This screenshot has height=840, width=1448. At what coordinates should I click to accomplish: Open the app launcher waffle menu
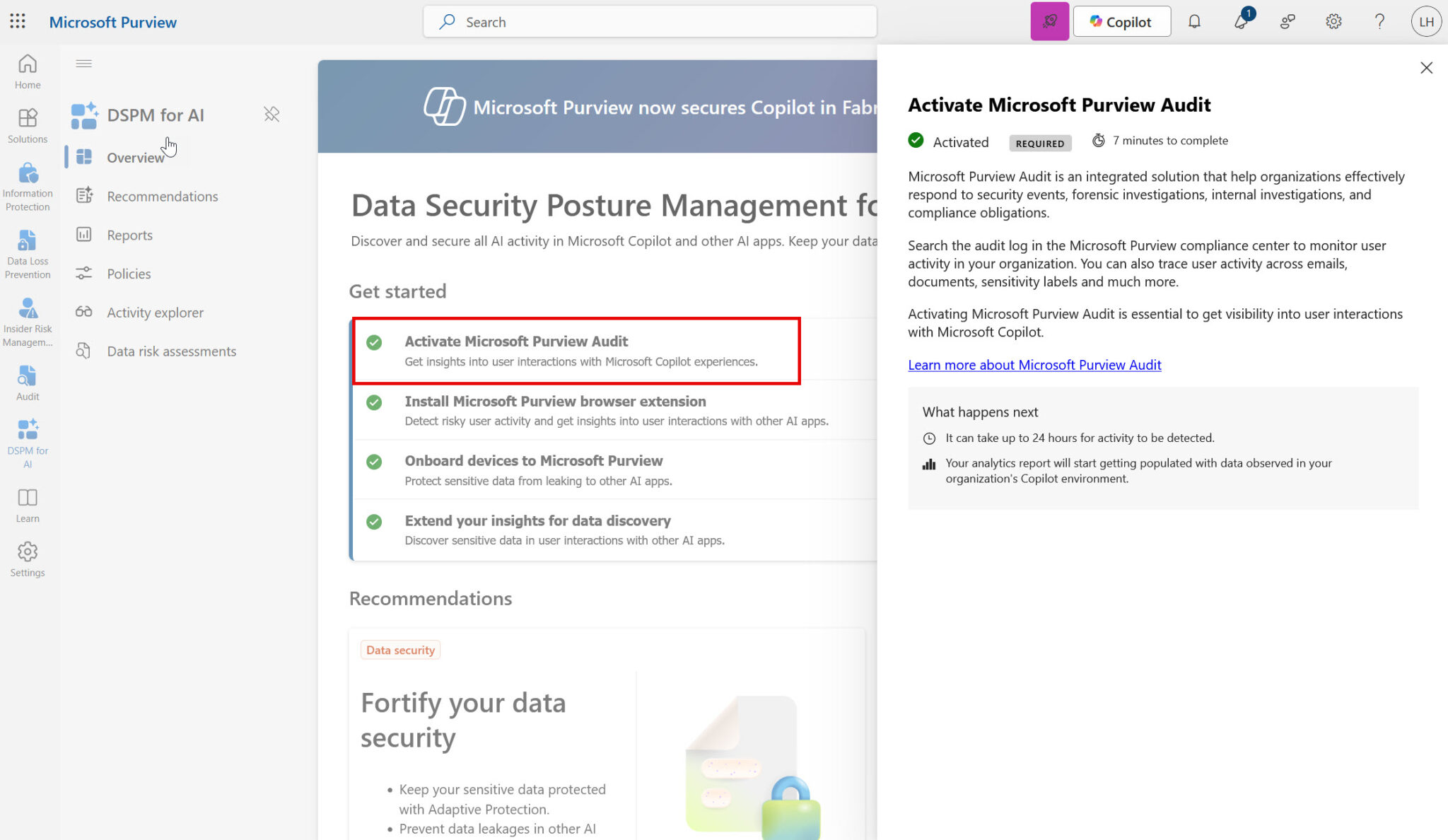pyautogui.click(x=18, y=21)
